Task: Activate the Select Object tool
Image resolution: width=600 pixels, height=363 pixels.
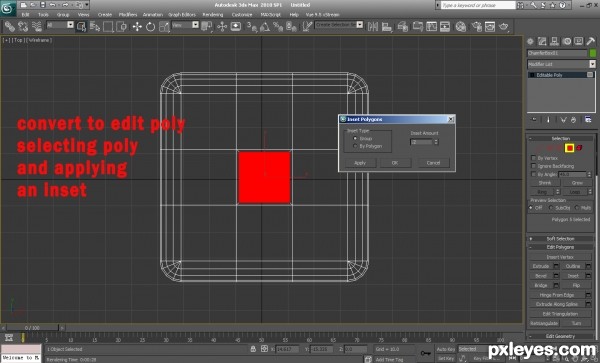Action: 81,26
